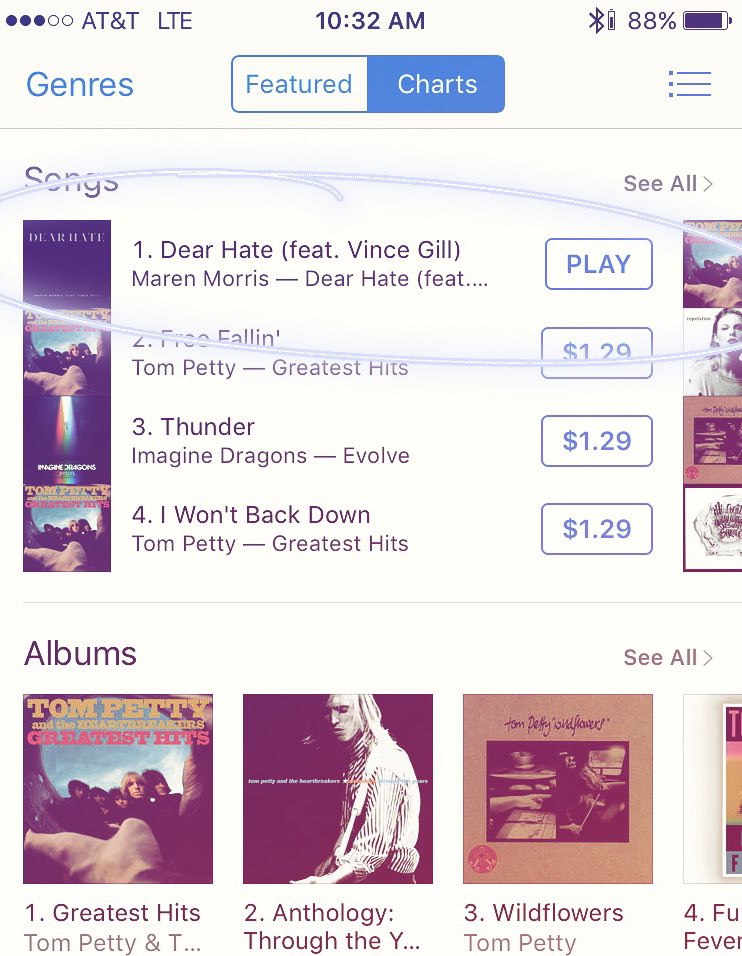Open the list menu icon top right
Screen dimensions: 742x956
(690, 84)
